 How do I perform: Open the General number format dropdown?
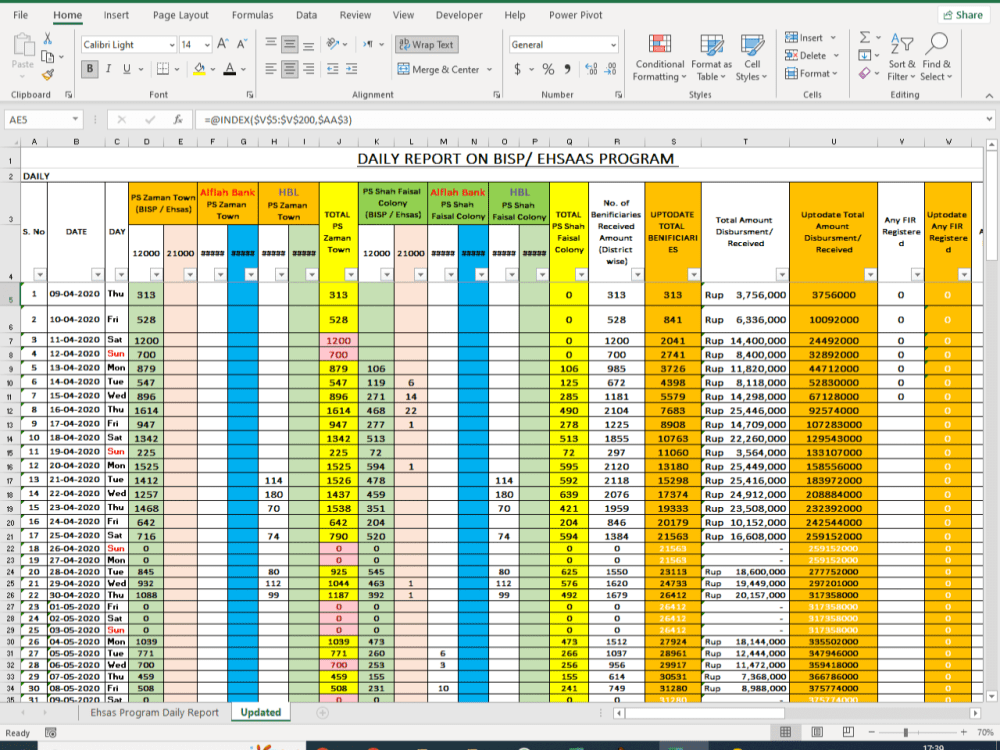(614, 45)
